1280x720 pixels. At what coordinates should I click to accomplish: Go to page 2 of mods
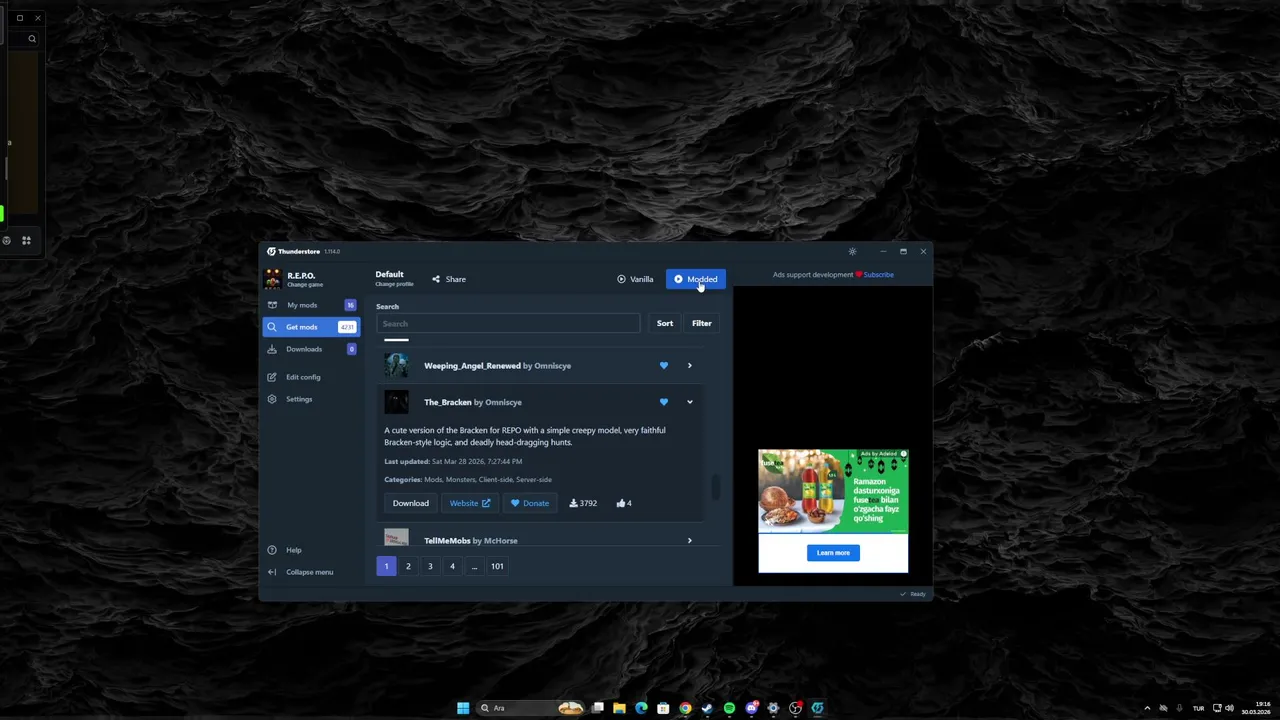[408, 566]
